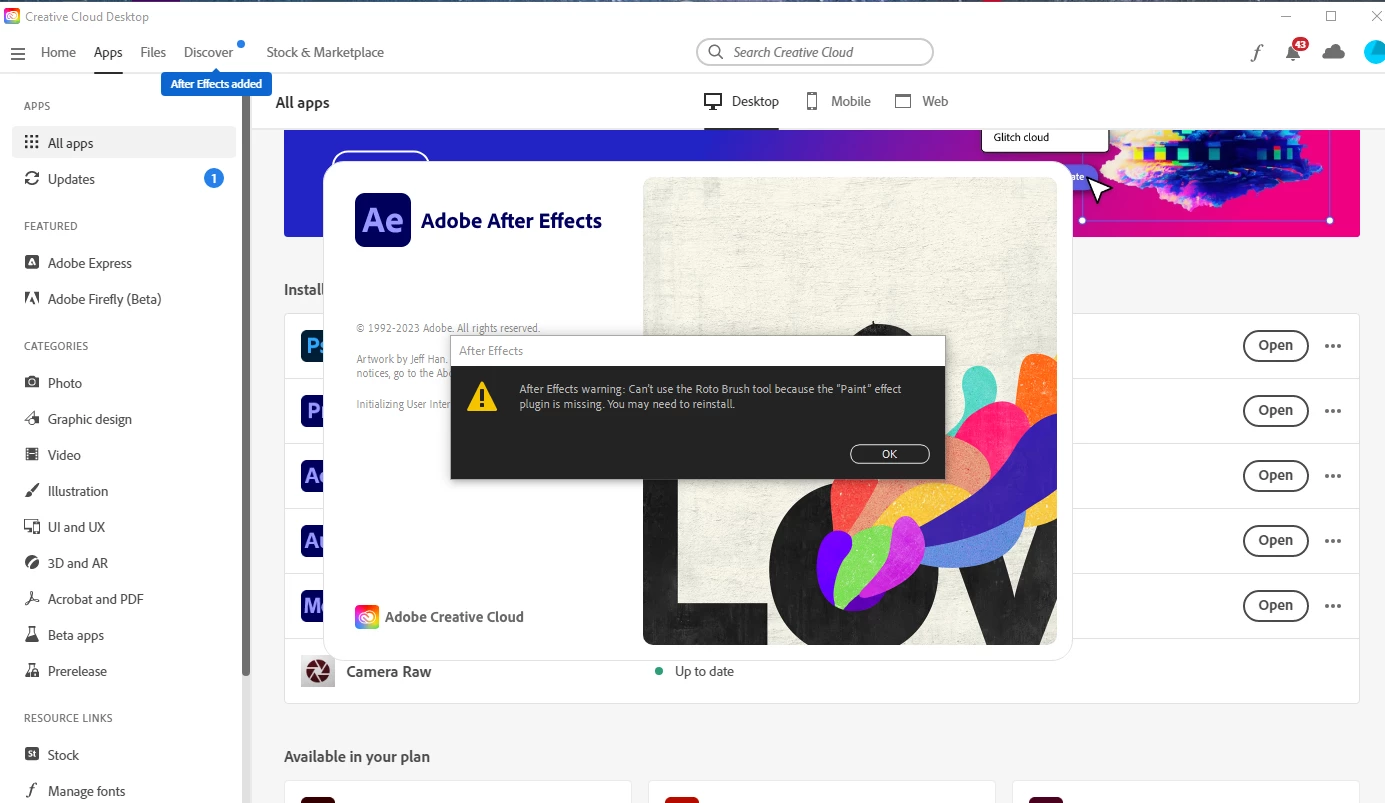Click the Adobe Creative Cloud splash logo
The height and width of the screenshot is (803, 1385).
[367, 617]
